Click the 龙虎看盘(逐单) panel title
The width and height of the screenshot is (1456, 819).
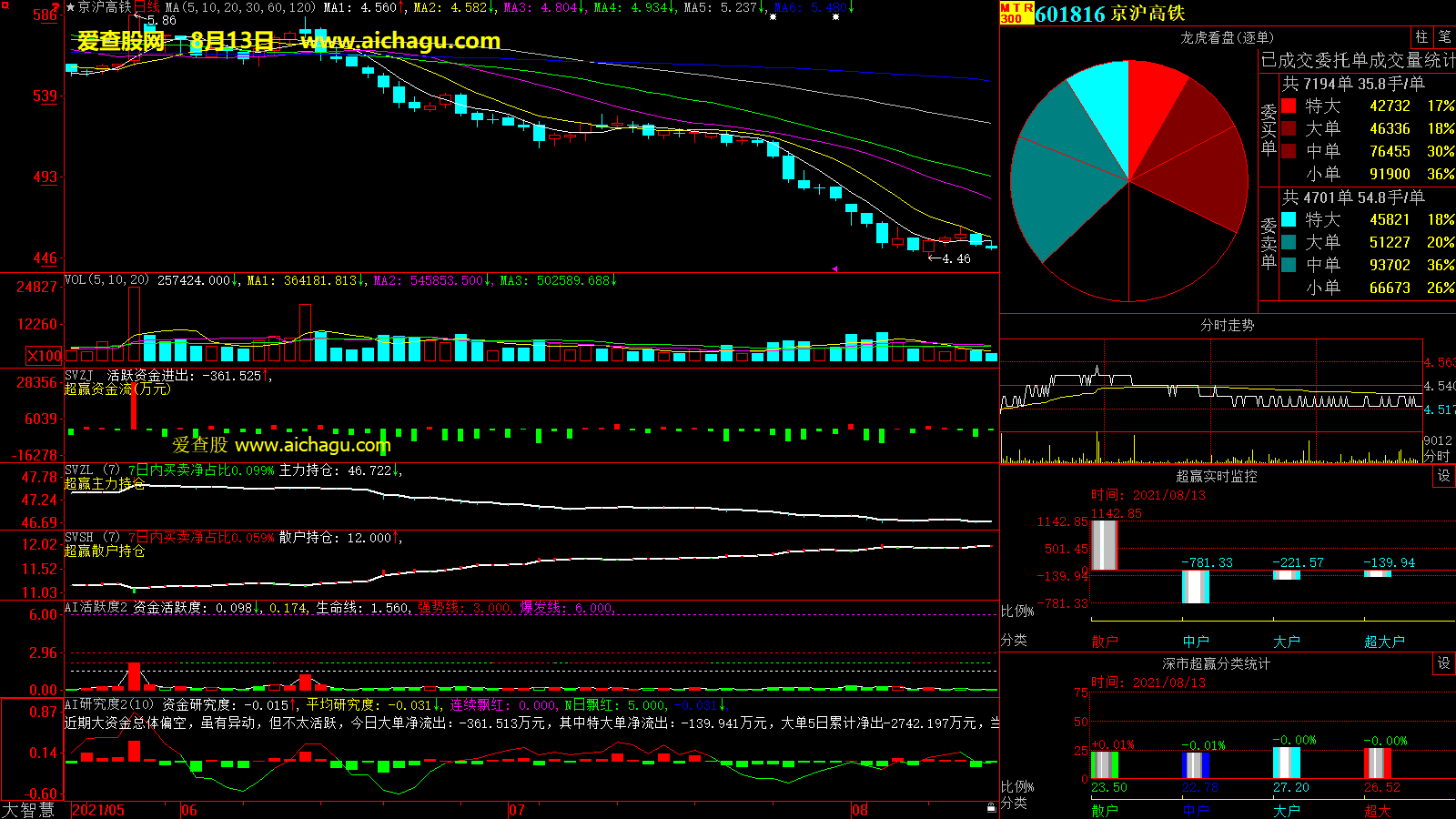point(1227,37)
